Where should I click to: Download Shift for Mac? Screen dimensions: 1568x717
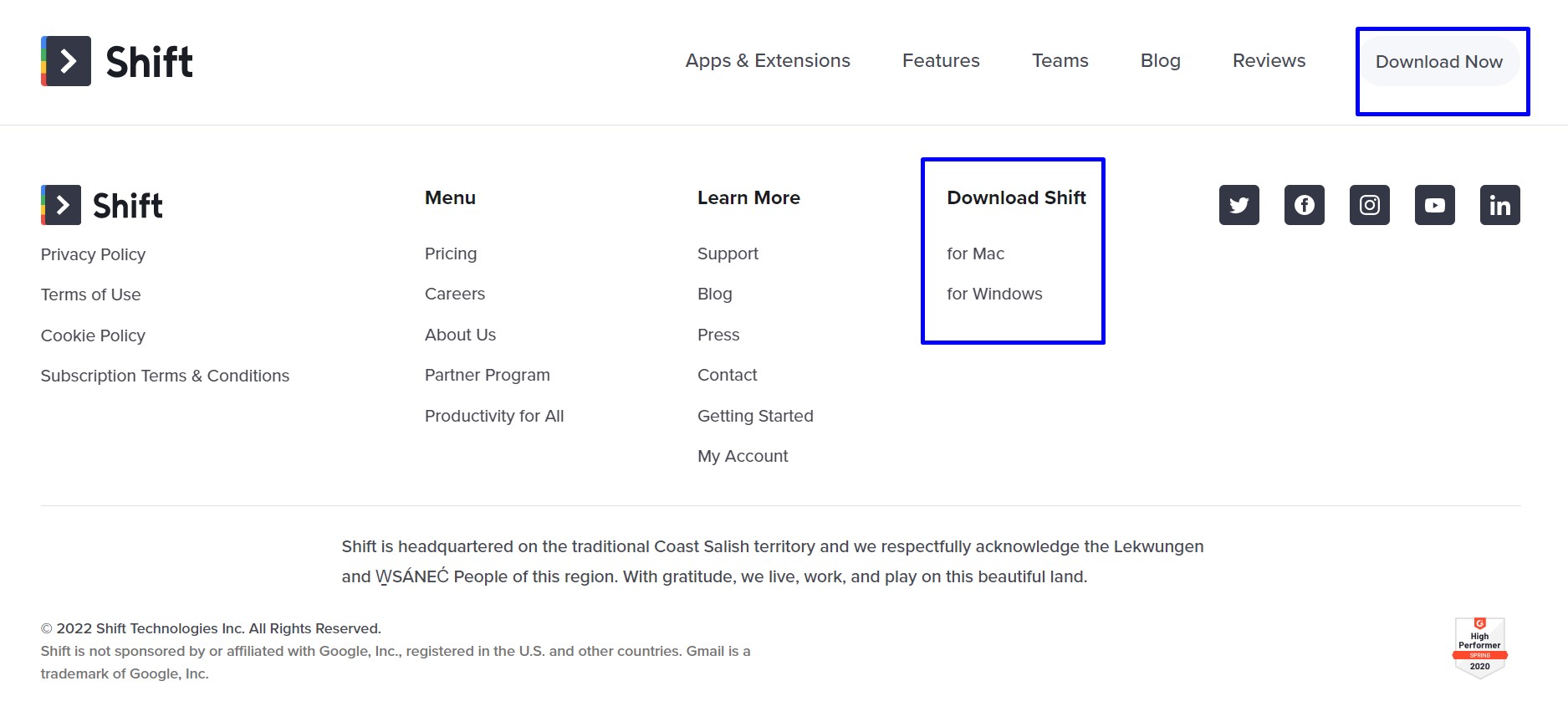tap(975, 254)
